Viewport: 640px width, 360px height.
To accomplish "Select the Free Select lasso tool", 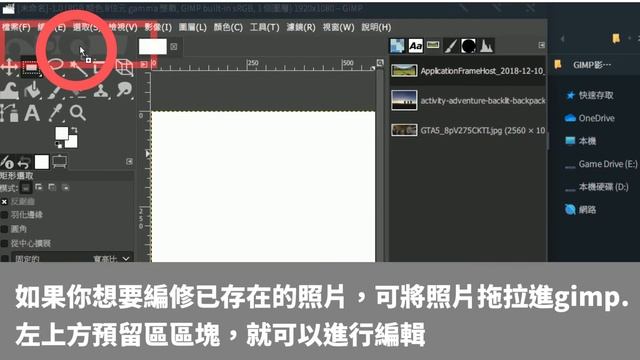I will 56,67.
